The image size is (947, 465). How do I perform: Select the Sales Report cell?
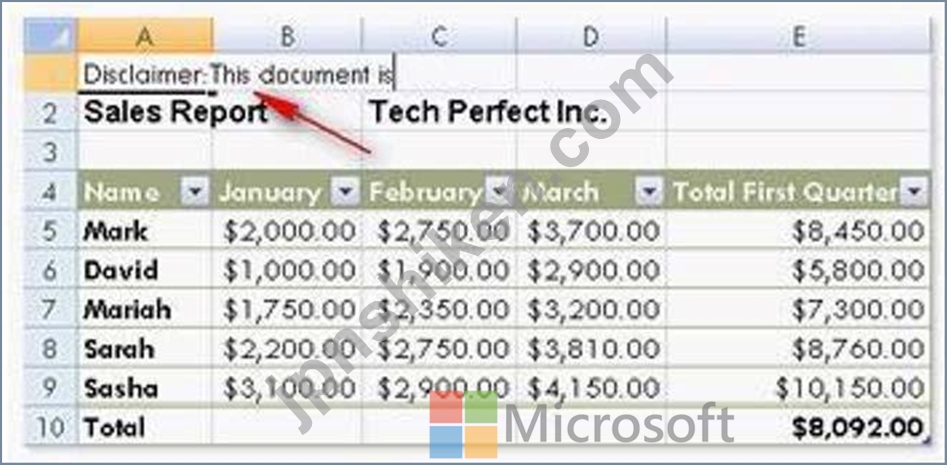(x=145, y=111)
